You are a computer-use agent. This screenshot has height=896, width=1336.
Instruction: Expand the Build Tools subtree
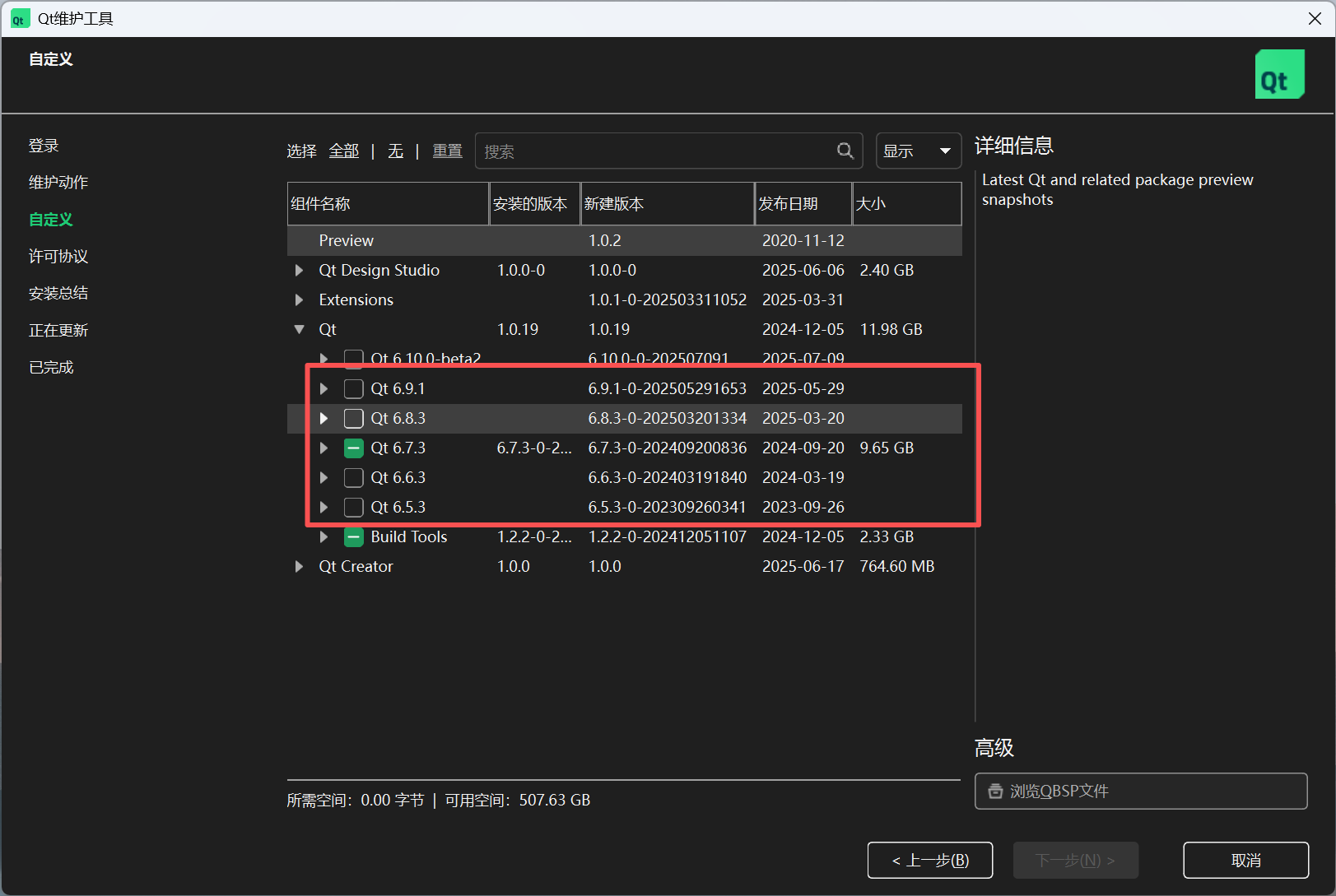click(x=324, y=536)
